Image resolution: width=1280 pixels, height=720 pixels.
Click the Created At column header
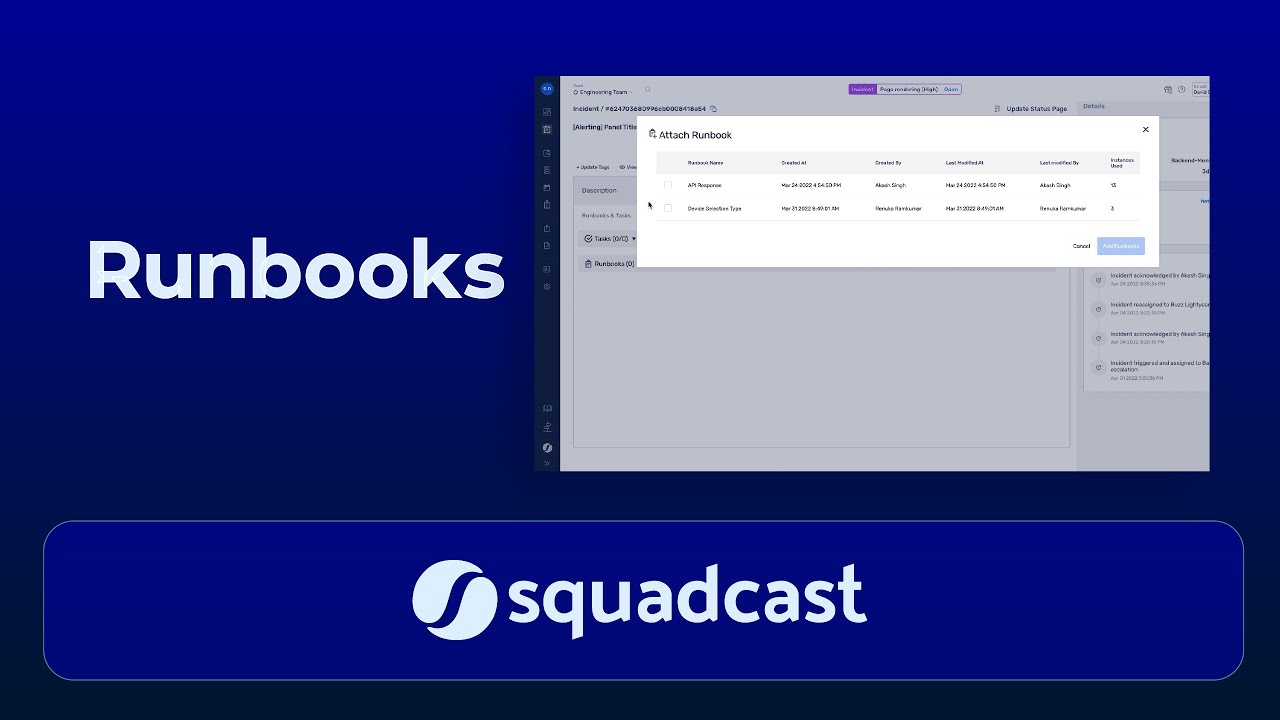(793, 163)
